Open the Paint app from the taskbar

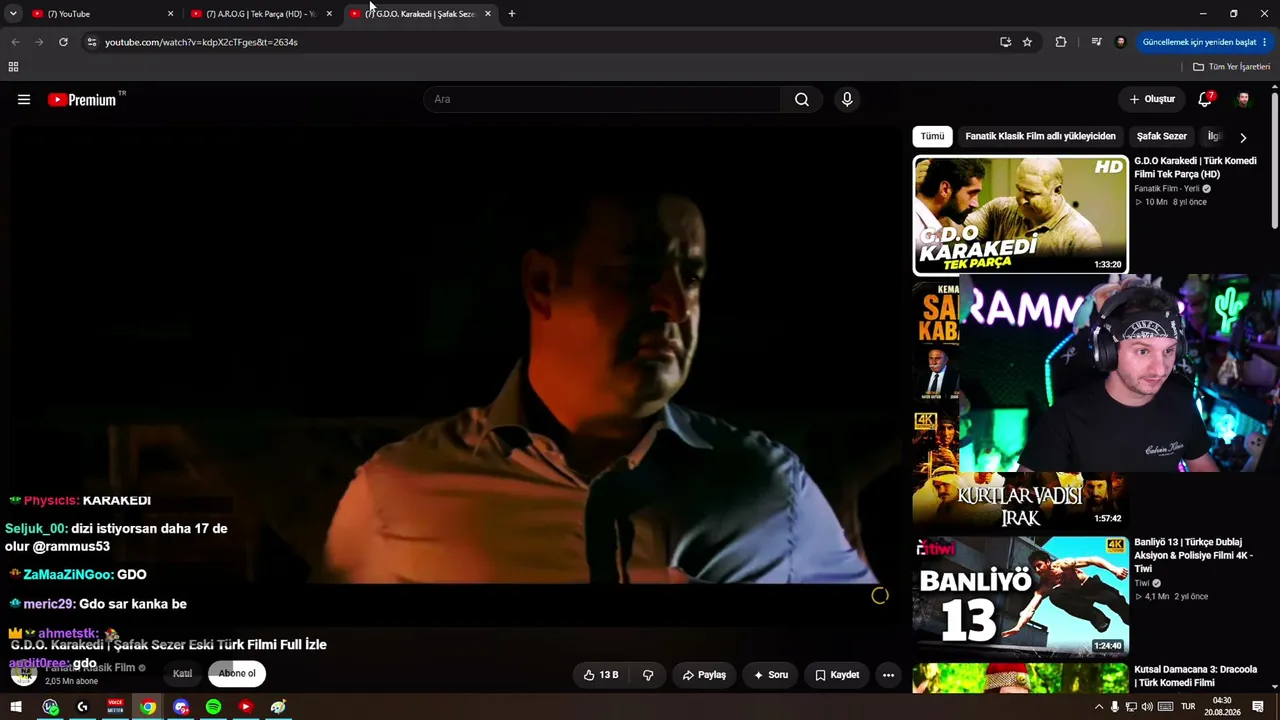tap(278, 707)
